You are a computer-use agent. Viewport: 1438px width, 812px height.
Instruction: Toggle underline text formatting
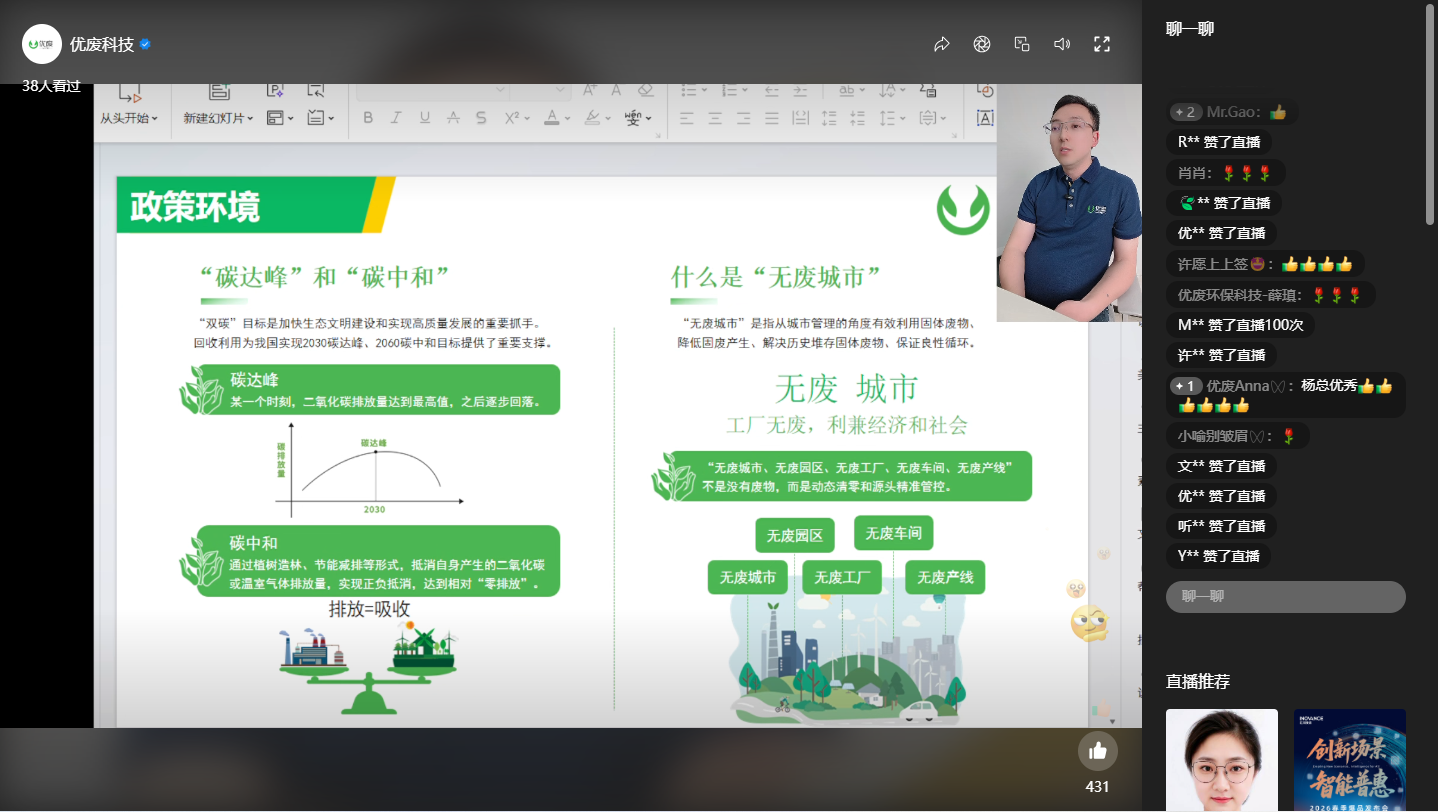(x=424, y=118)
